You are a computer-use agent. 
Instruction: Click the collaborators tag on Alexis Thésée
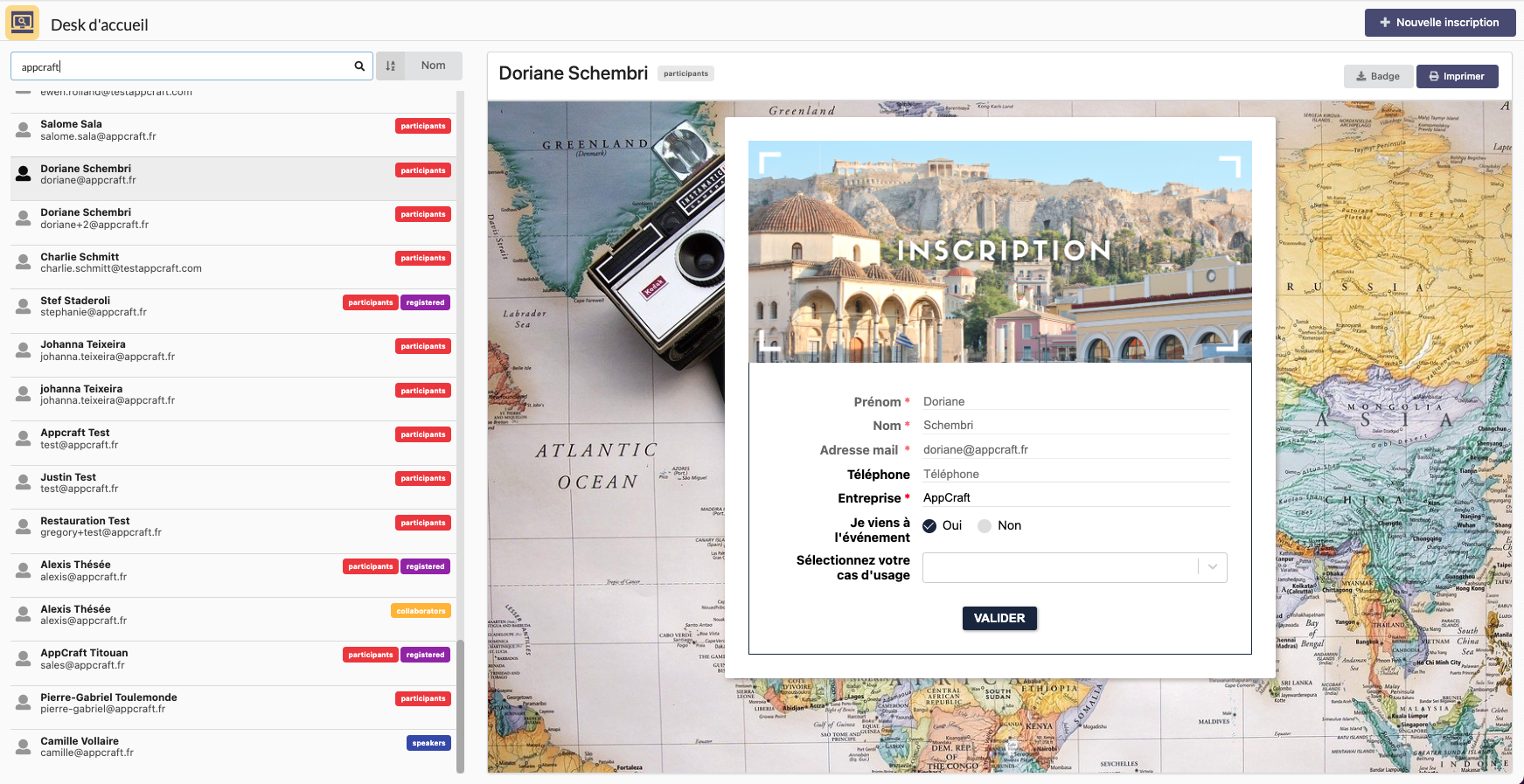coord(421,611)
